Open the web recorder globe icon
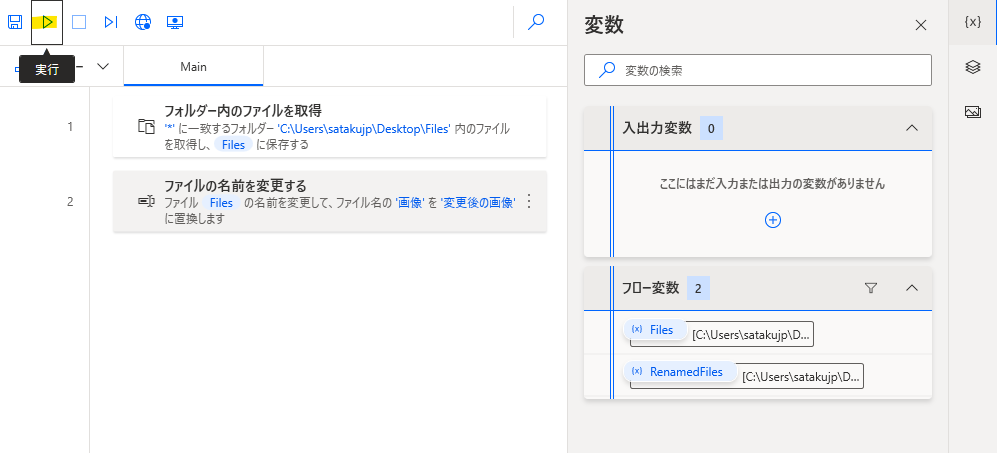Viewport: 997px width, 453px height. [x=143, y=22]
